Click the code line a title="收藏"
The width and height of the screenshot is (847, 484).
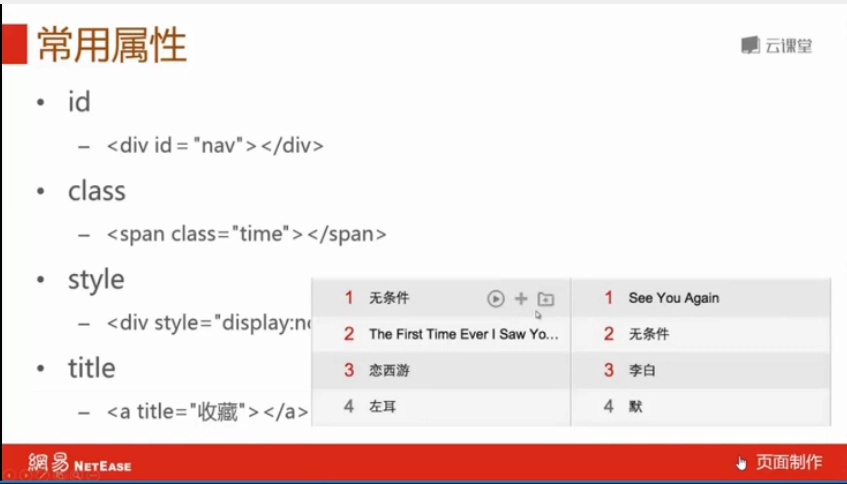click(208, 412)
